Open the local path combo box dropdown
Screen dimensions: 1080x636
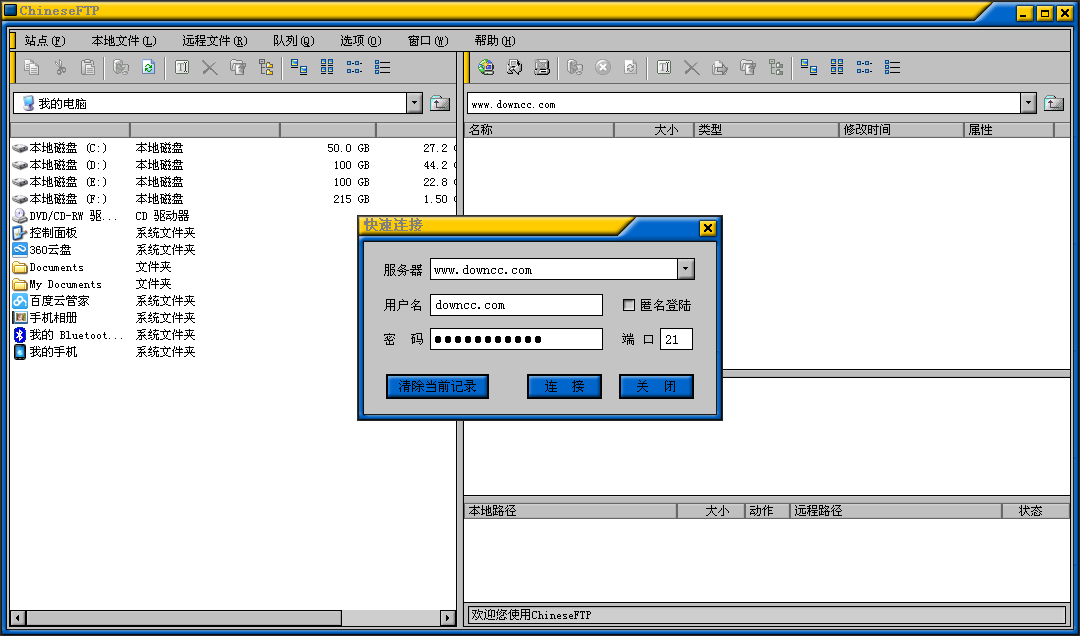(x=413, y=103)
